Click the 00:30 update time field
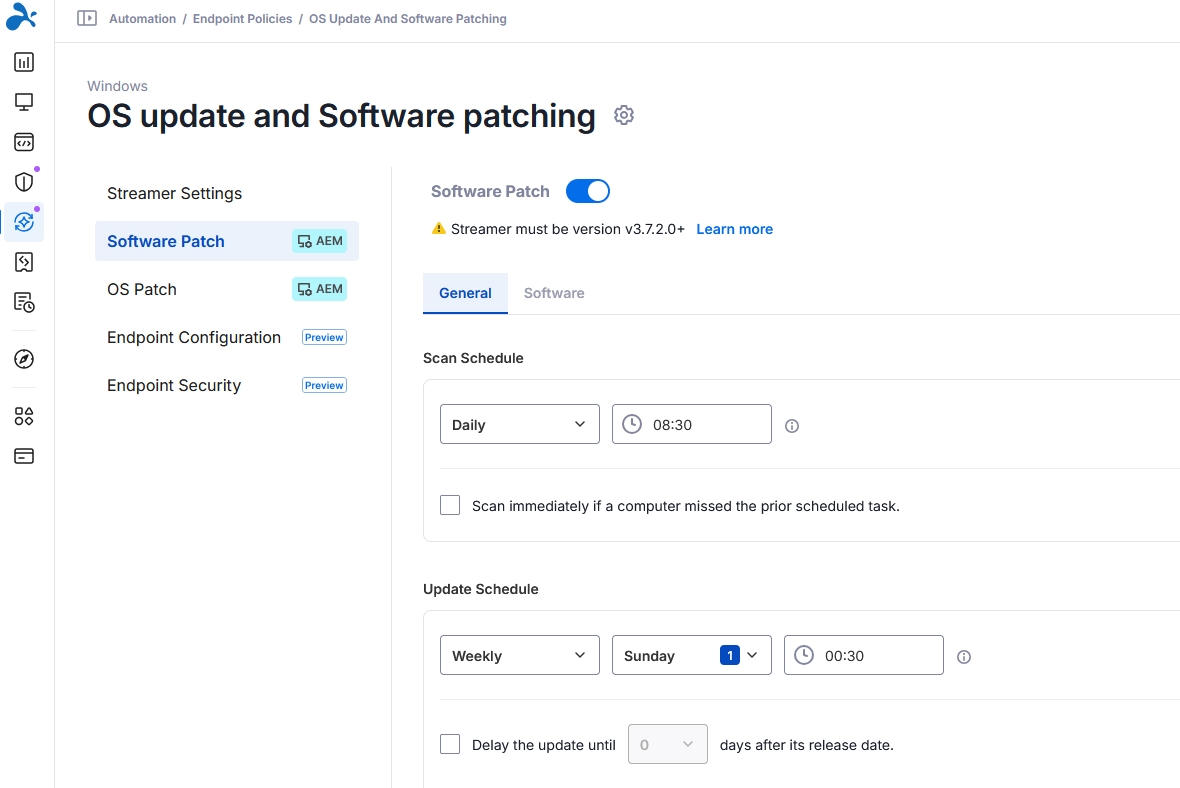Image resolution: width=1180 pixels, height=788 pixels. pos(864,655)
